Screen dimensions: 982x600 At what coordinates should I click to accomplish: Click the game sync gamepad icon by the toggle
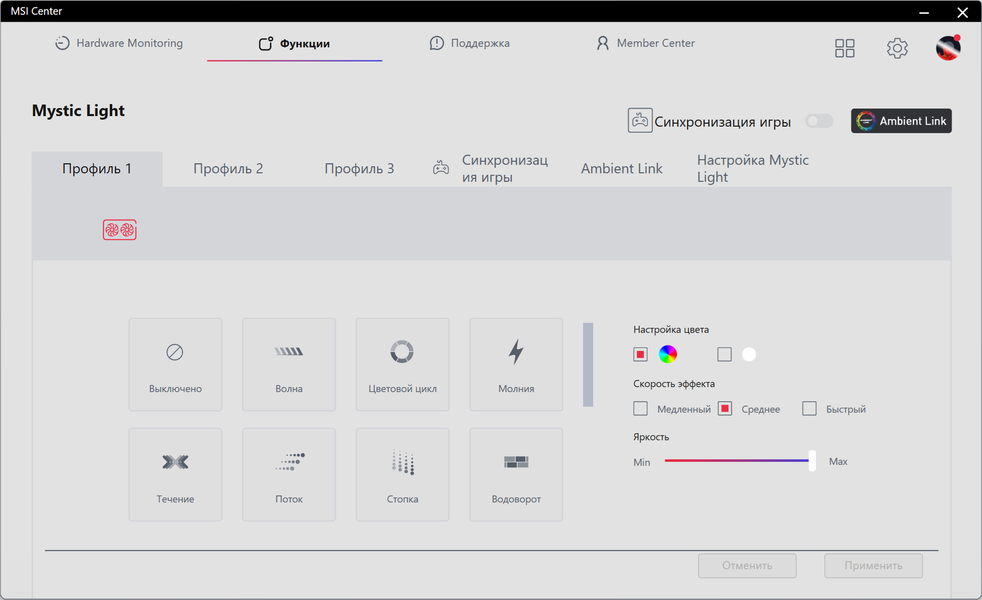[639, 120]
